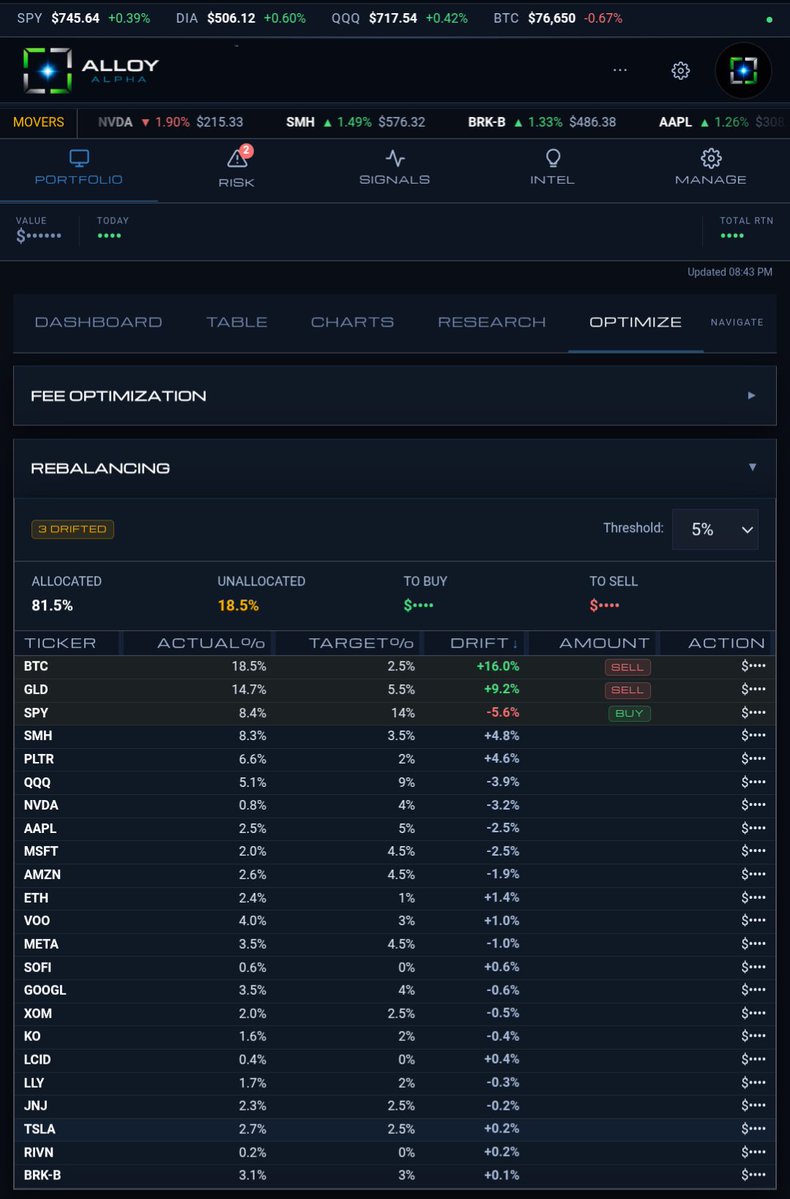790x1199 pixels.
Task: Select the RIVN ticker row
Action: tap(395, 1152)
